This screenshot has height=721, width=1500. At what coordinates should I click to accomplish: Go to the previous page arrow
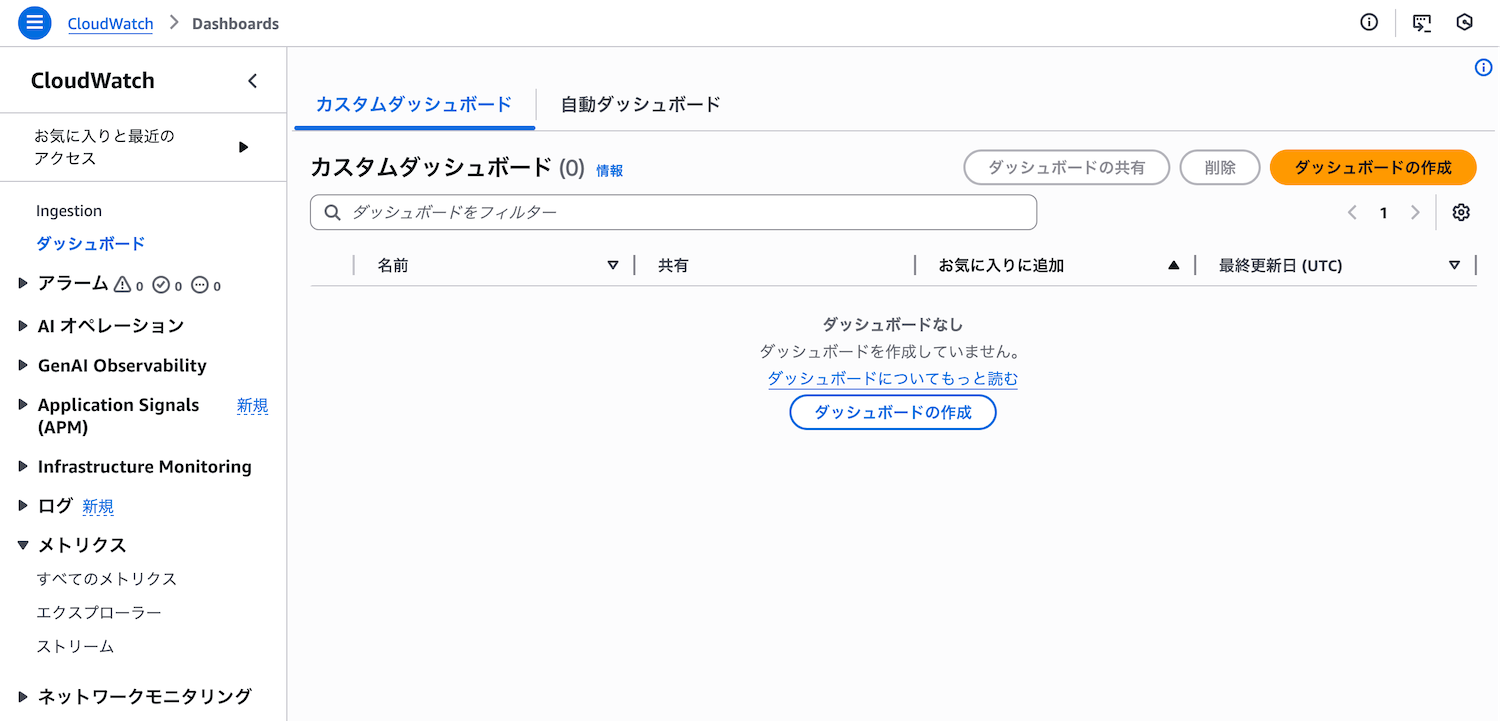point(1352,212)
